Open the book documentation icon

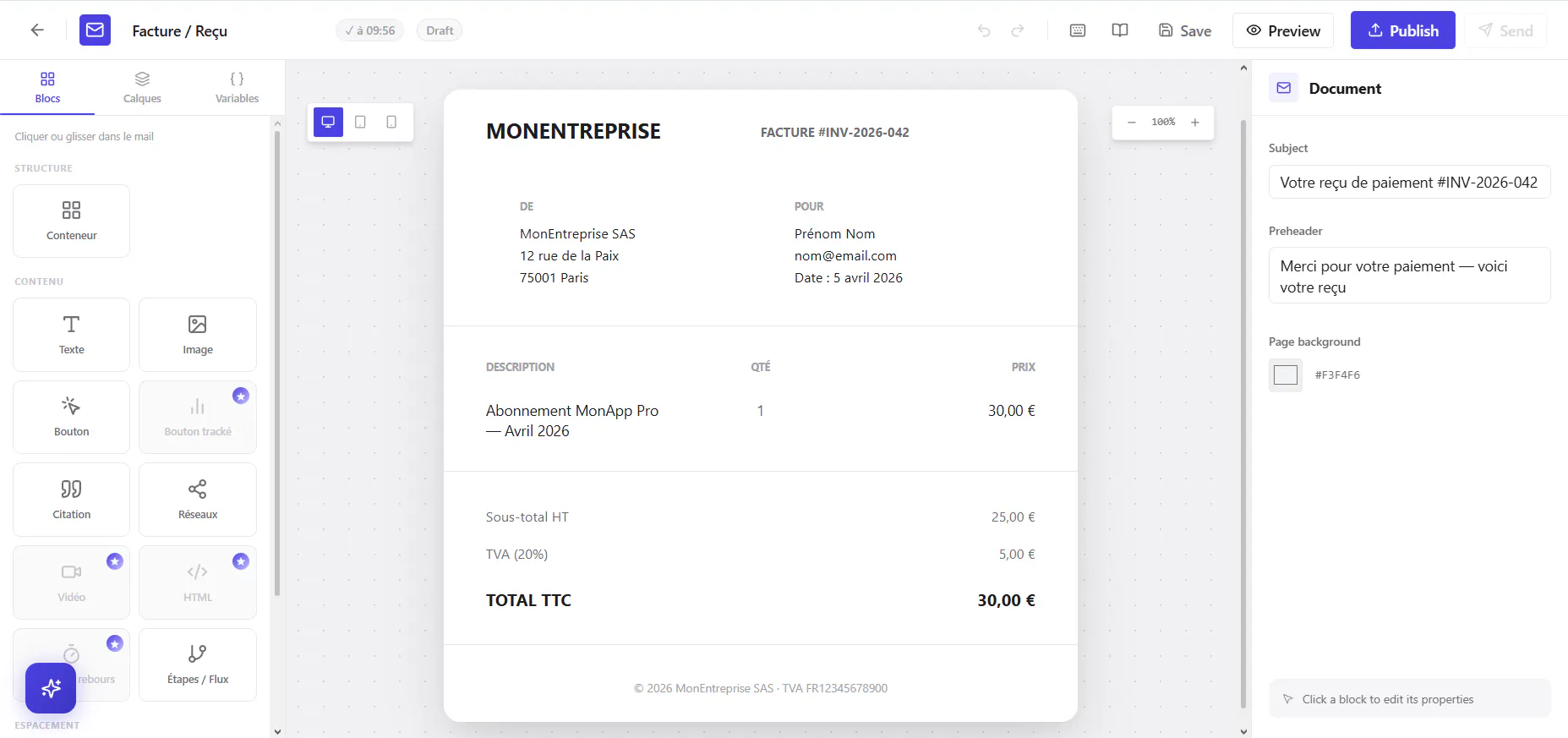pos(1120,30)
